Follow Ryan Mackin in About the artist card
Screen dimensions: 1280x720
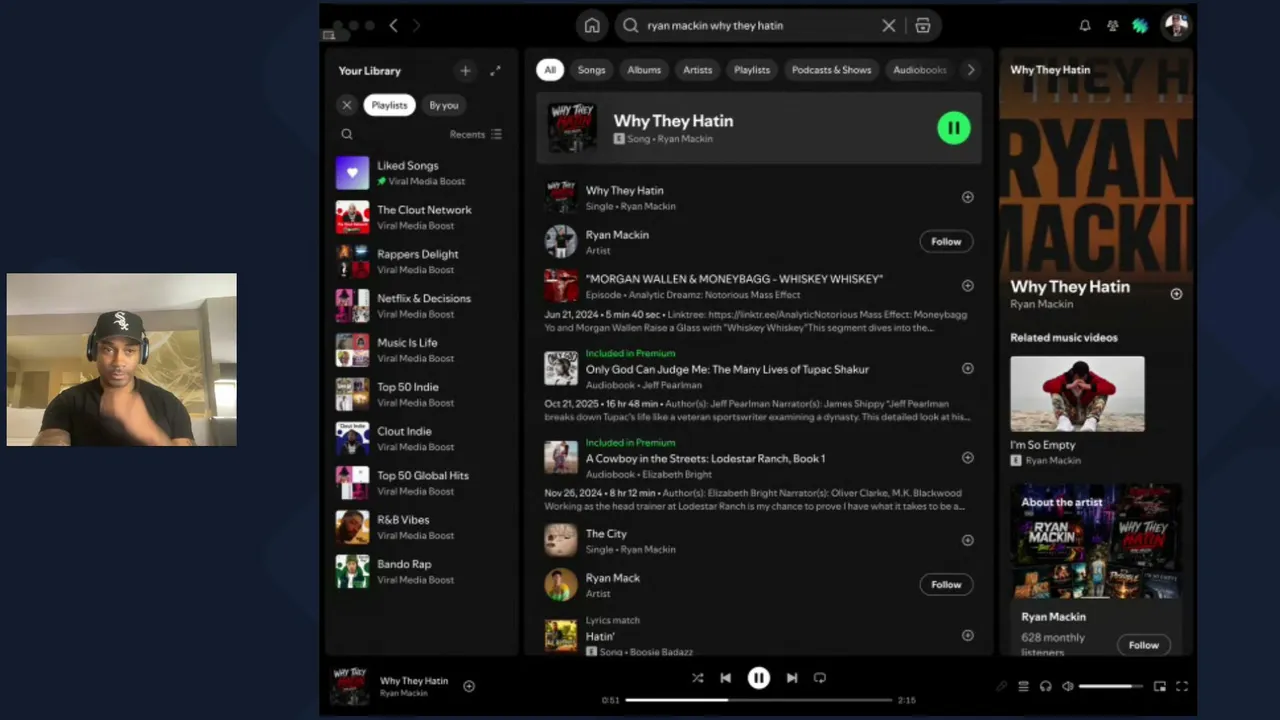pyautogui.click(x=1144, y=645)
